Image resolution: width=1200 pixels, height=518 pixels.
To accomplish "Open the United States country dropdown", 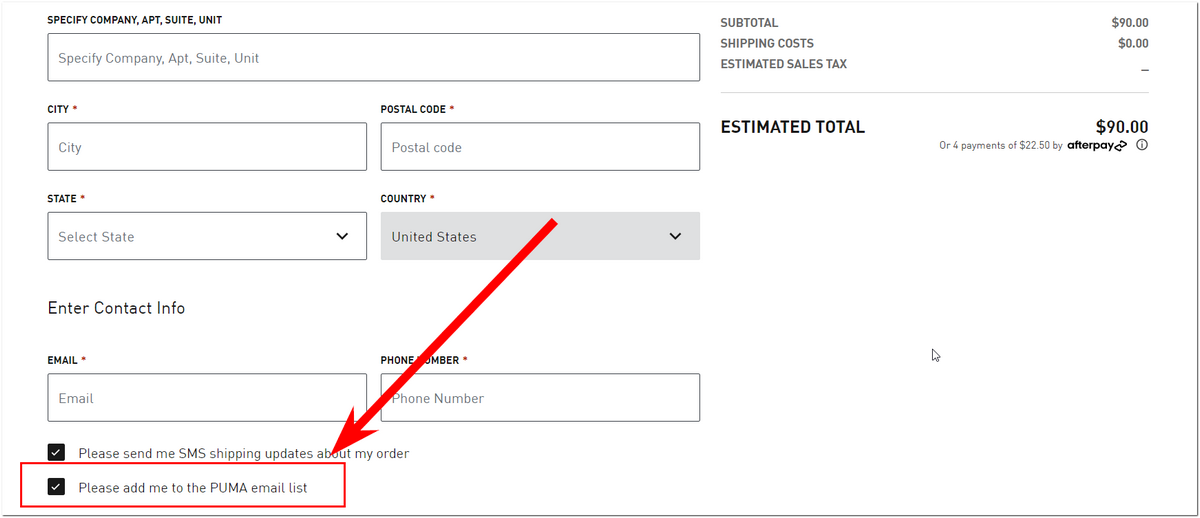I will pos(540,236).
